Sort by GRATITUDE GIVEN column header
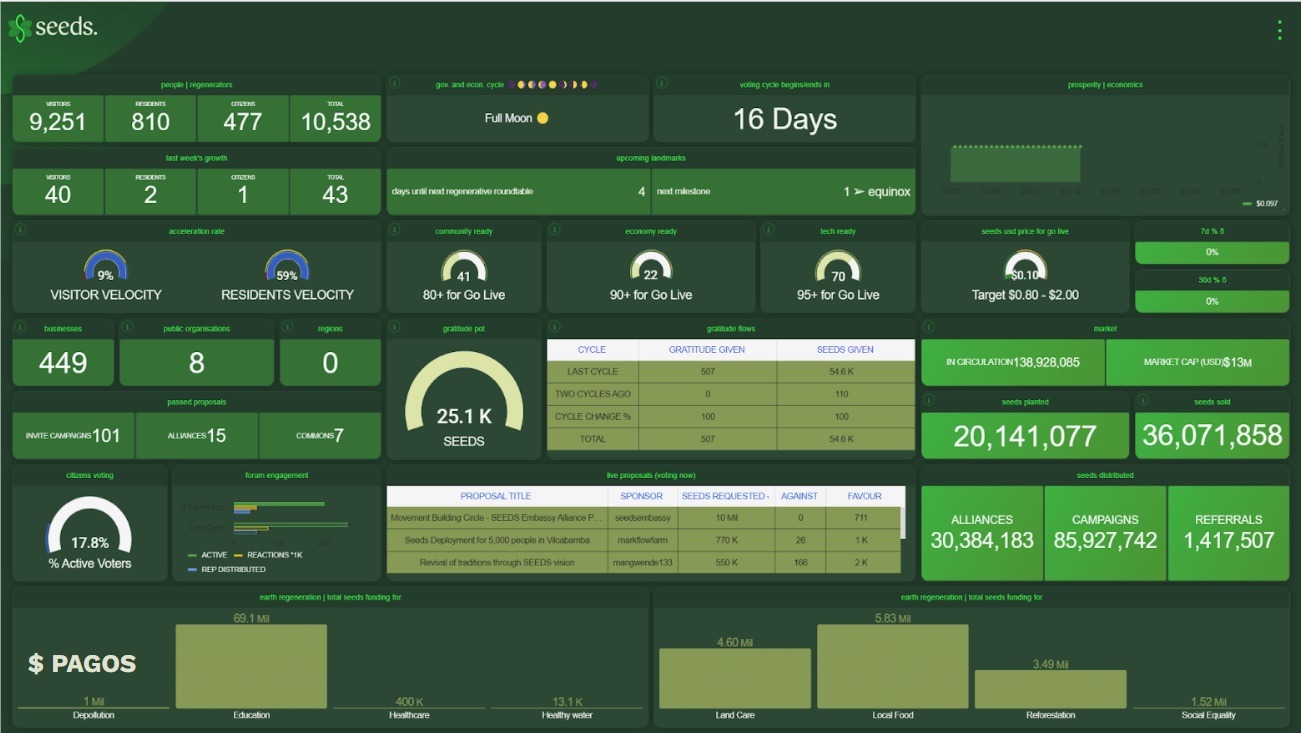The image size is (1301, 733). click(x=707, y=350)
